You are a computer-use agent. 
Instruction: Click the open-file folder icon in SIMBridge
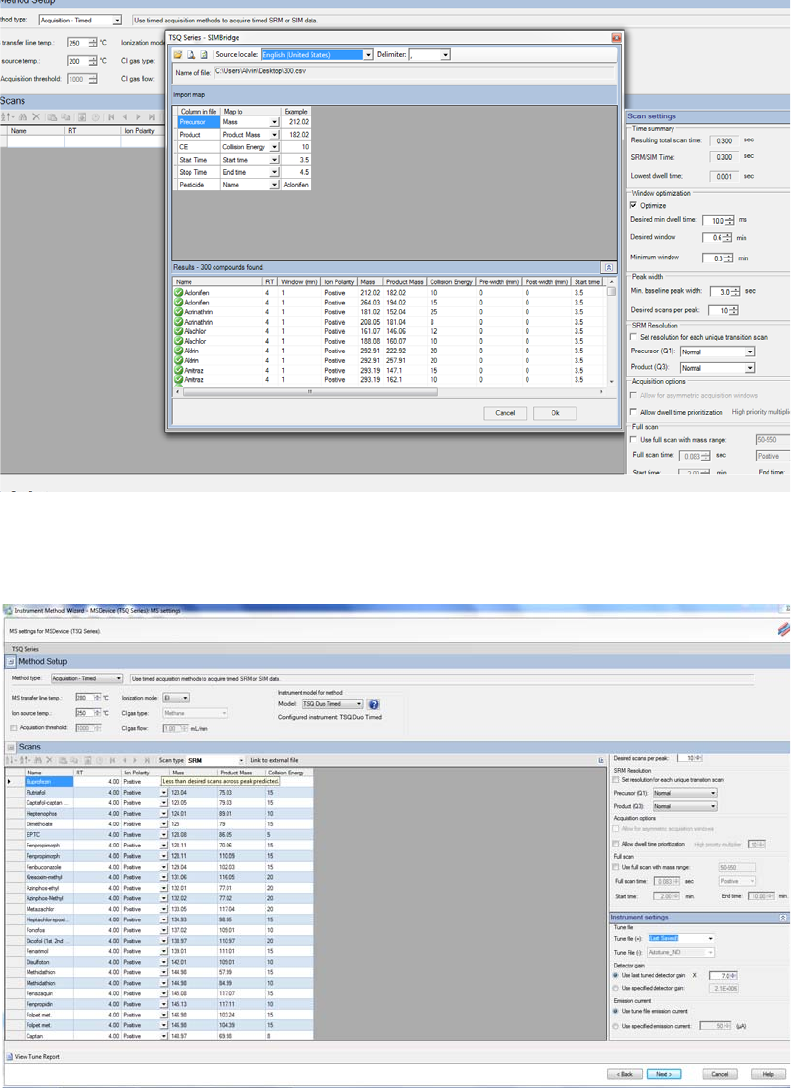pos(178,55)
